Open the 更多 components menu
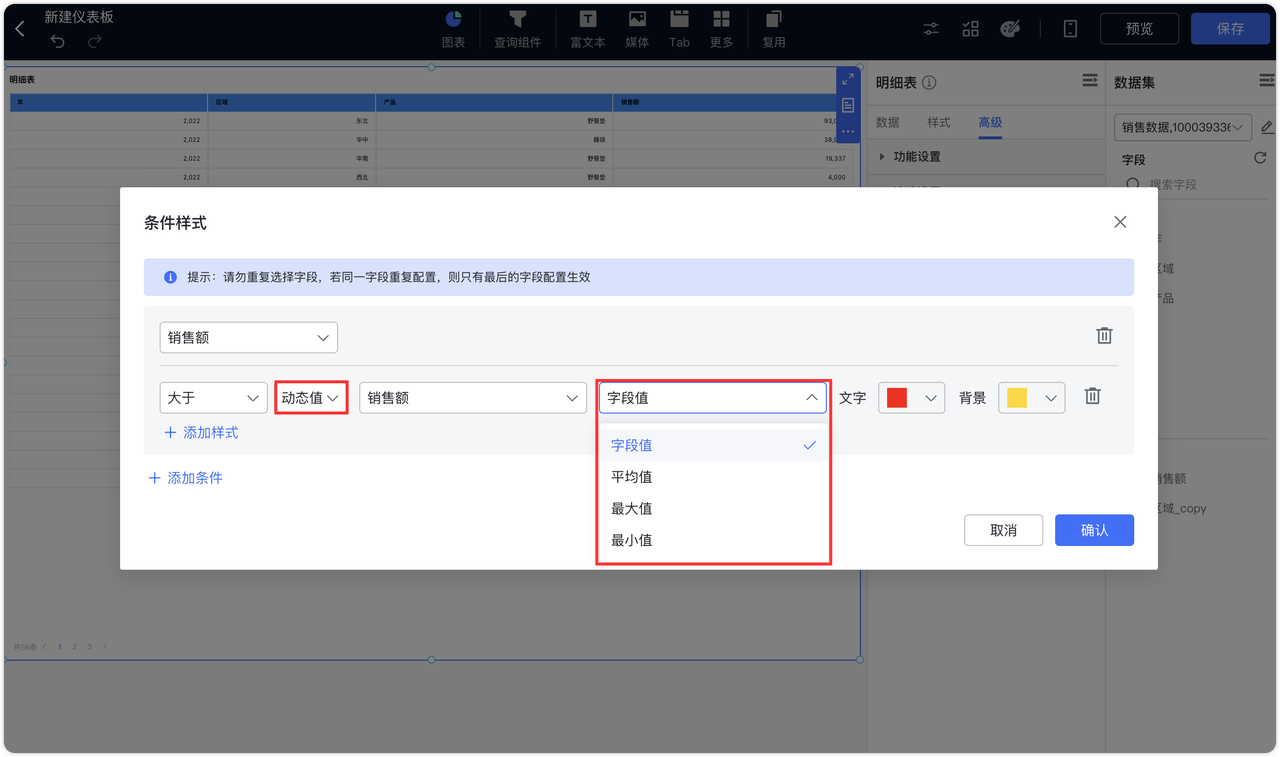This screenshot has height=757, width=1280. click(721, 29)
